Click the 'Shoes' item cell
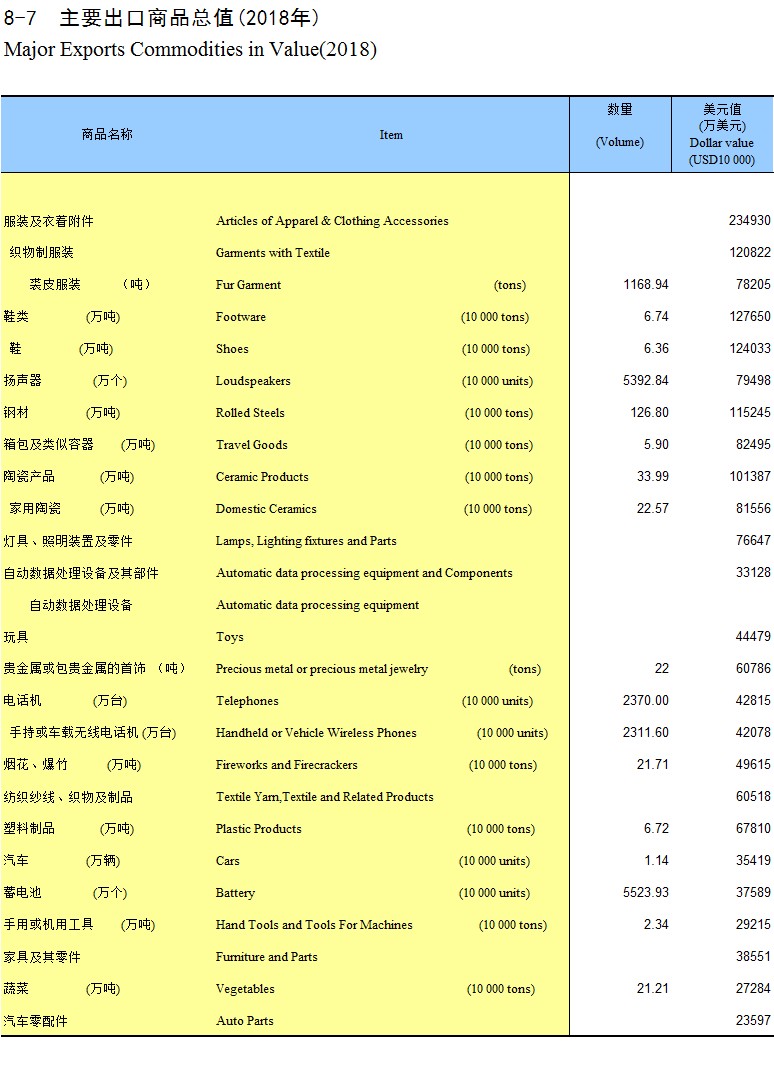 (232, 349)
